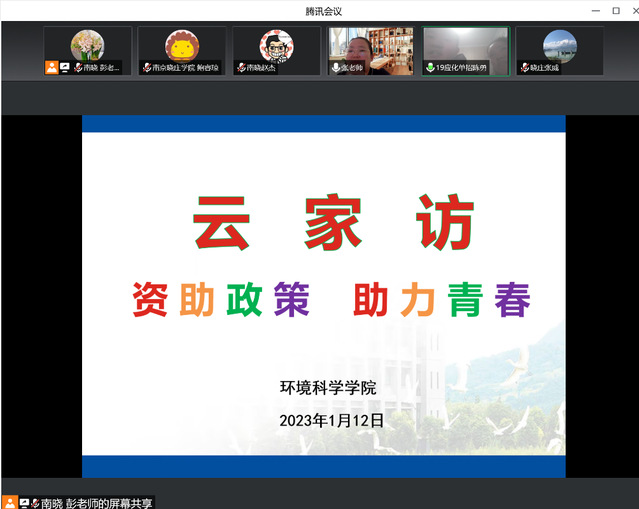The image size is (639, 509).
Task: Select 张老师 live video thumbnail
Action: coord(370,48)
